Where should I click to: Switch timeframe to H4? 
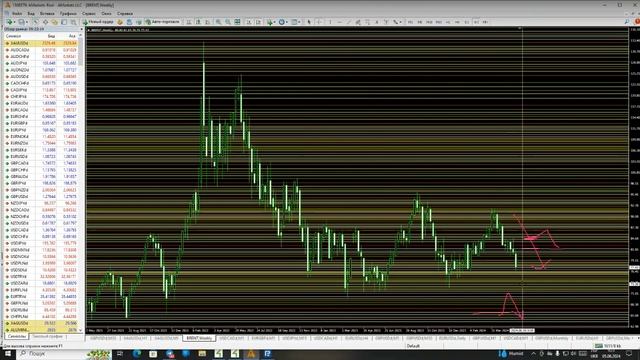(x=458, y=22)
